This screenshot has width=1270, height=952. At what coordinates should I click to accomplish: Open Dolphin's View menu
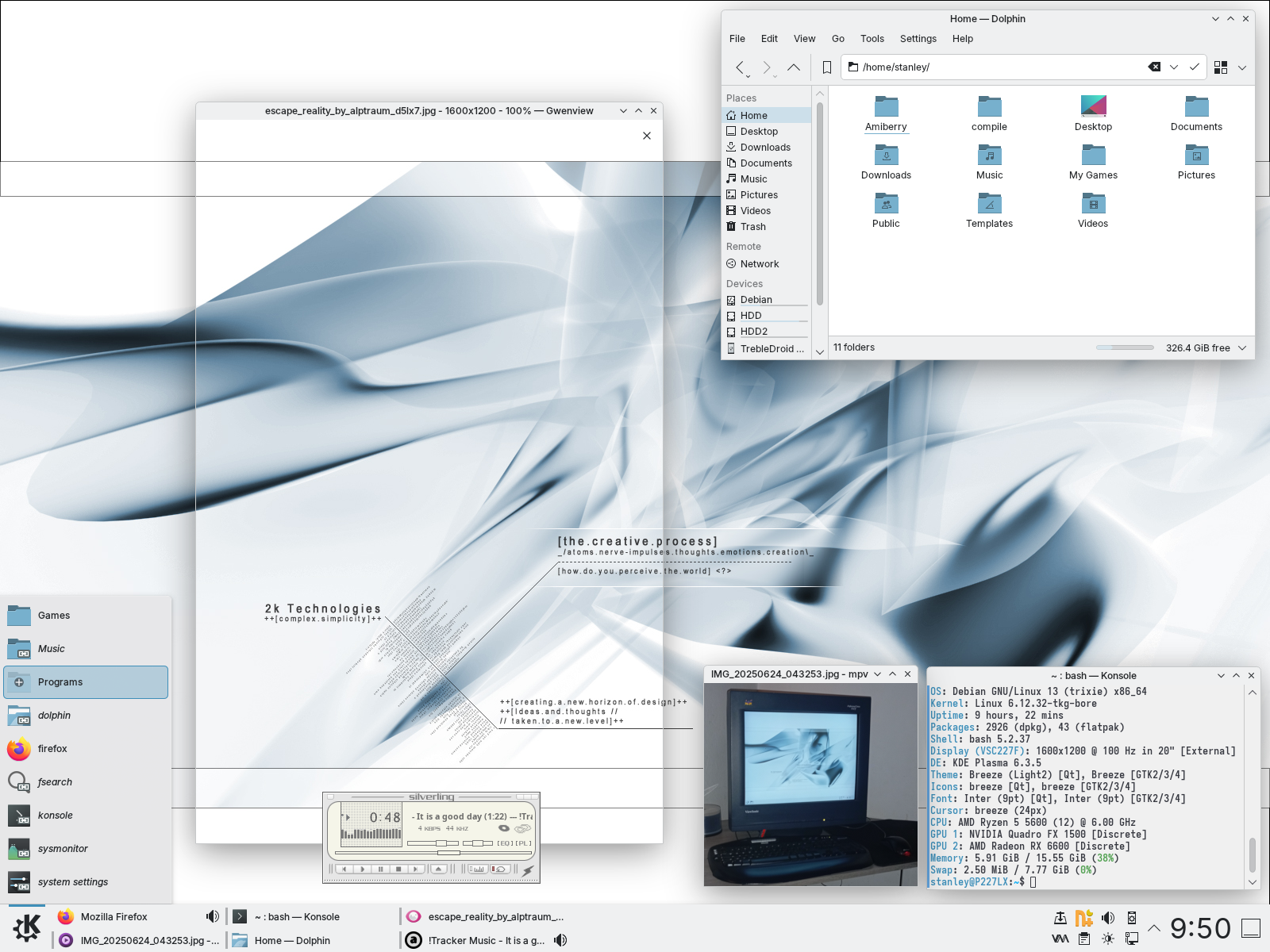(x=804, y=39)
